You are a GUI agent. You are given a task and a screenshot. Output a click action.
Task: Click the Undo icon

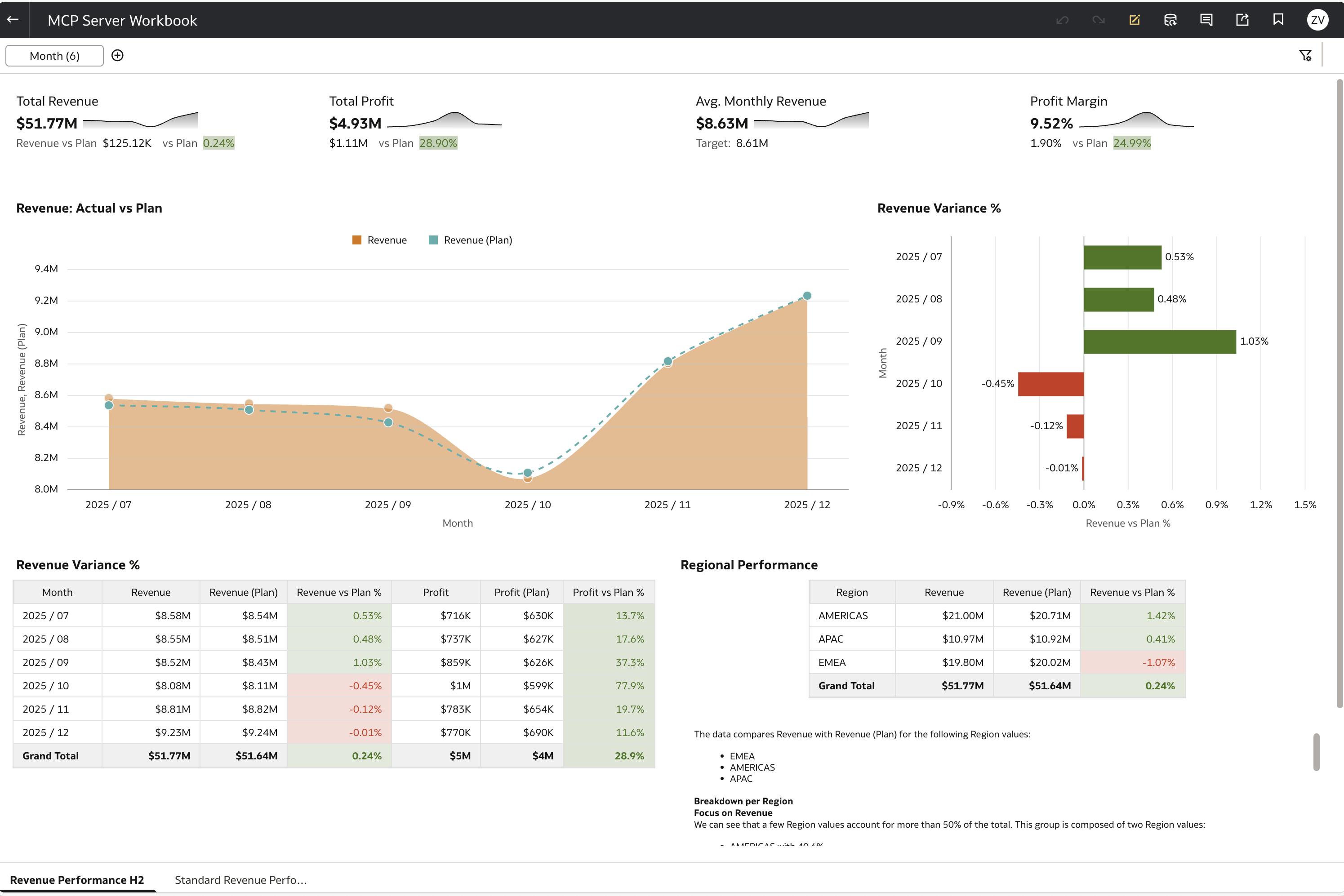[1062, 19]
